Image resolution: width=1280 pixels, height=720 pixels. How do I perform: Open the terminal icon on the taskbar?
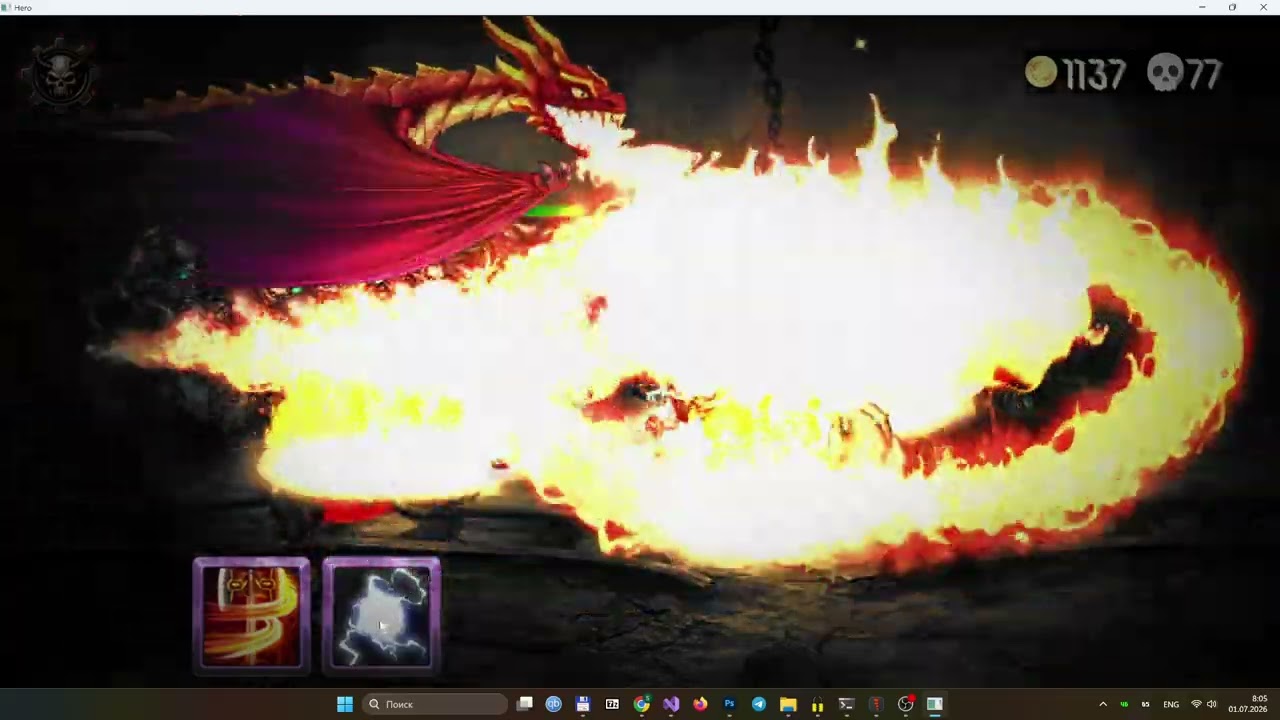tap(846, 704)
